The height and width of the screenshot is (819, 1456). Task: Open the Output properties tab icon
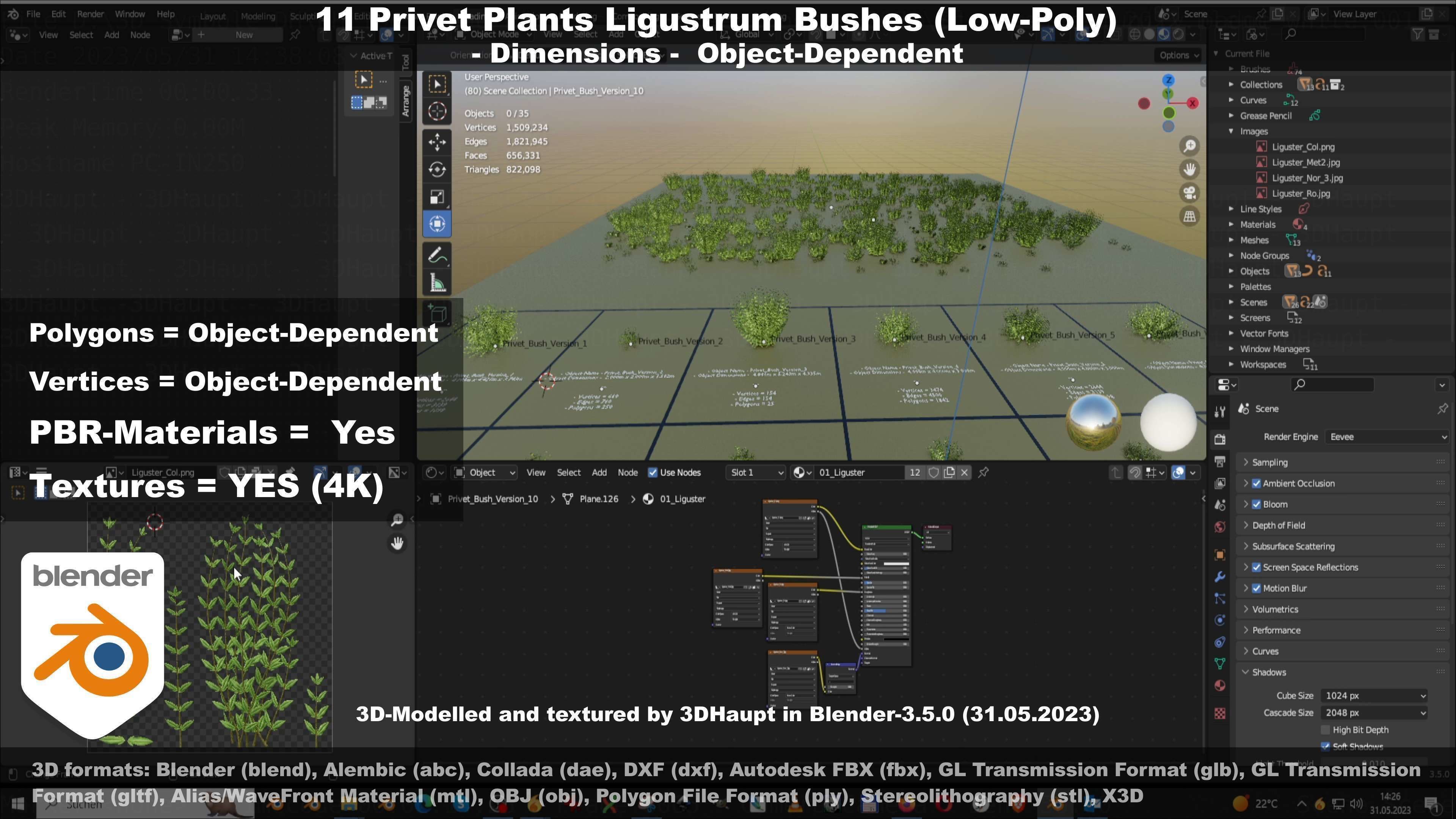1220,462
